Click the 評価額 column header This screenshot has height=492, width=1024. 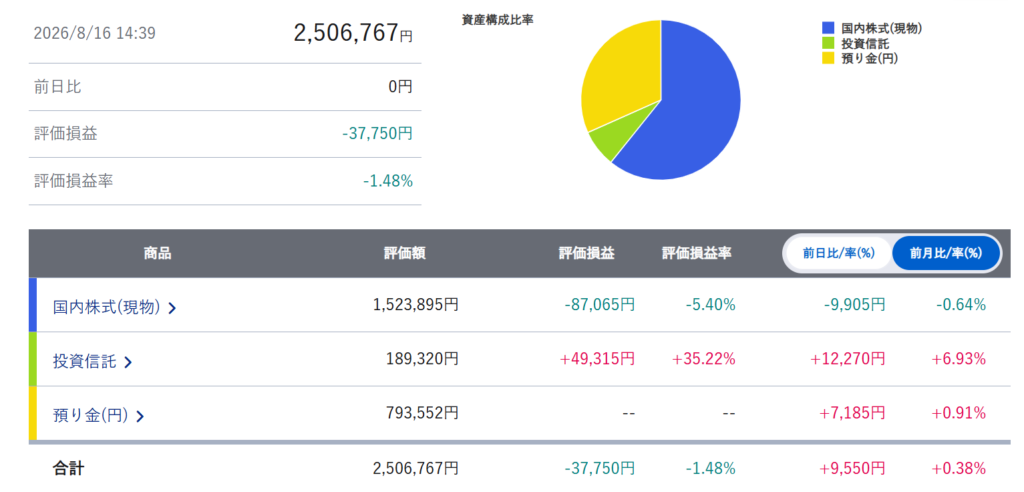(x=405, y=254)
